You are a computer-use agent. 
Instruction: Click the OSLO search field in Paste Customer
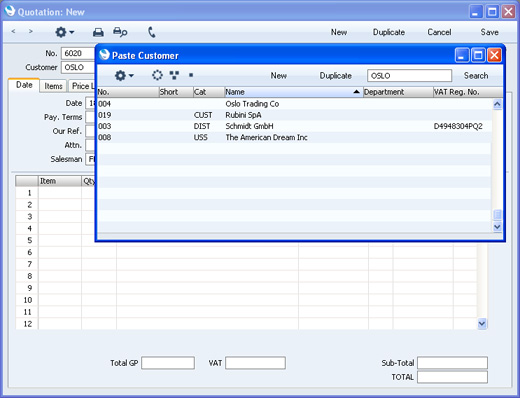click(409, 76)
